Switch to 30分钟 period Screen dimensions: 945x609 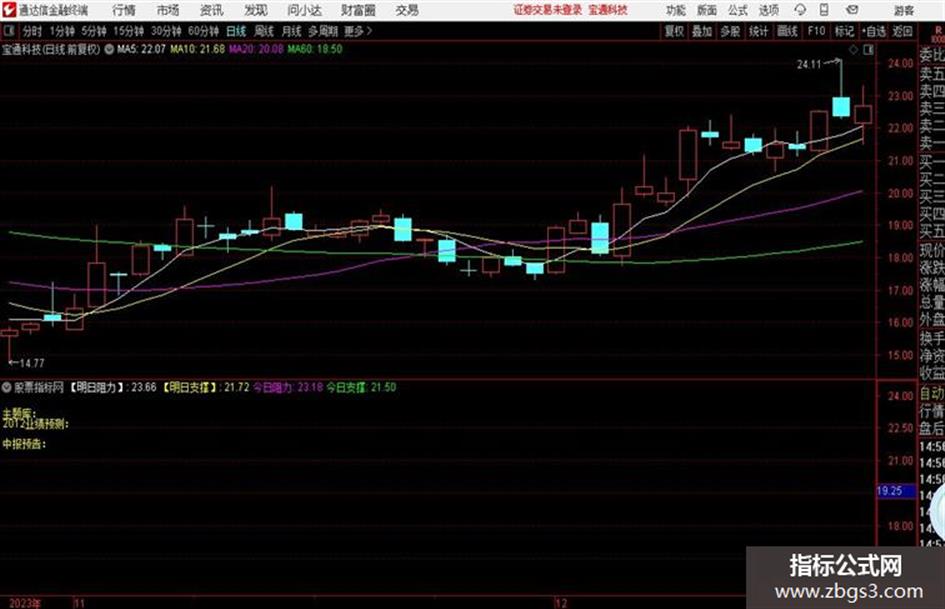[x=166, y=31]
